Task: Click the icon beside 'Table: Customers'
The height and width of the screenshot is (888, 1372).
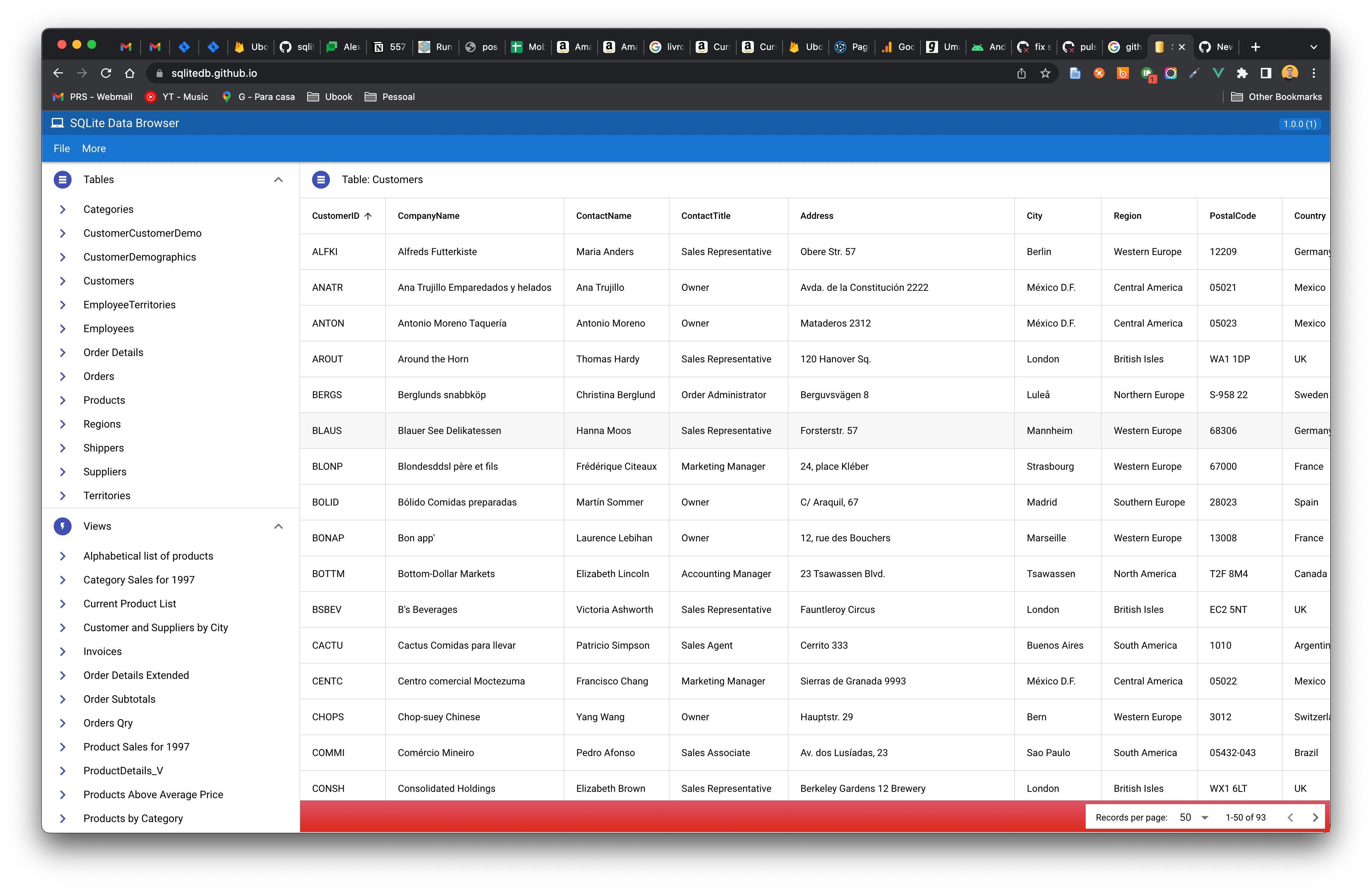Action: 321,179
